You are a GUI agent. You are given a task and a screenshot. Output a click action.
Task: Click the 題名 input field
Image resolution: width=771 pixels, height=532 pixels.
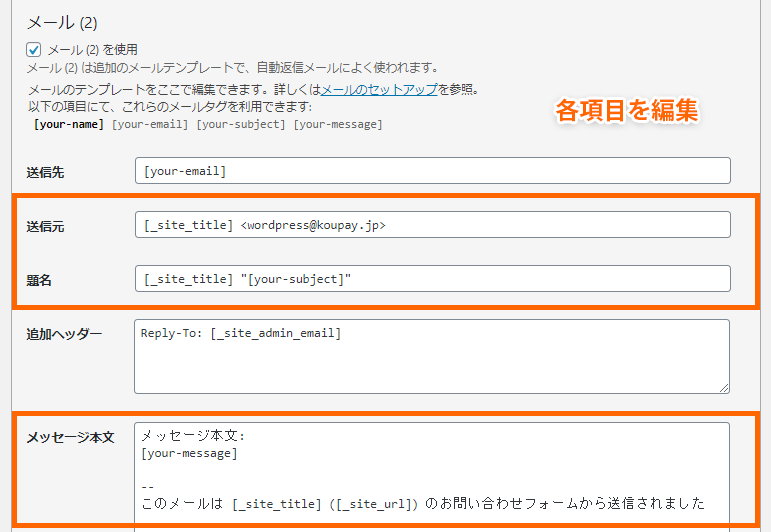tap(433, 279)
